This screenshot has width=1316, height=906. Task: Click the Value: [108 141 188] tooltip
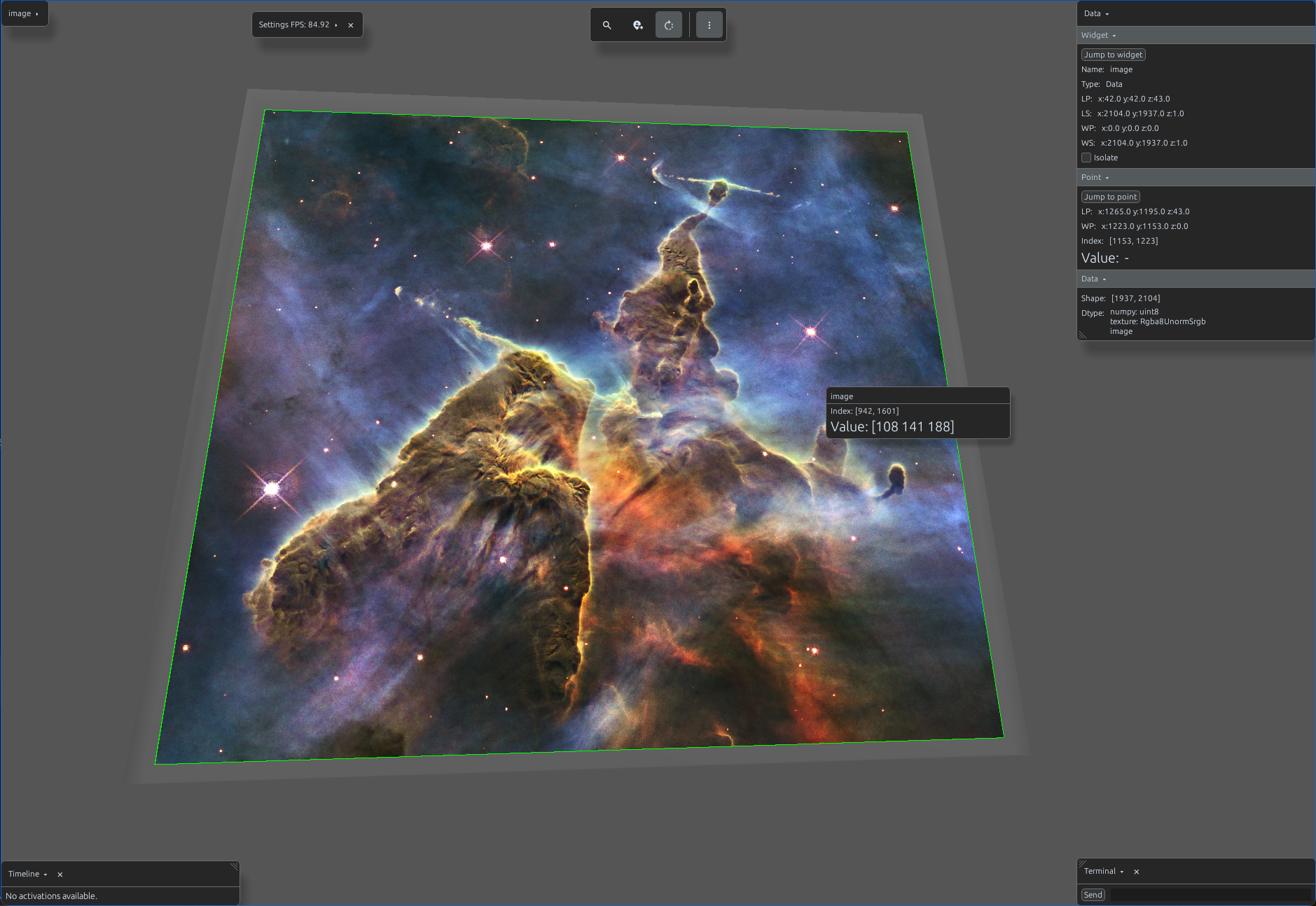pyautogui.click(x=892, y=427)
